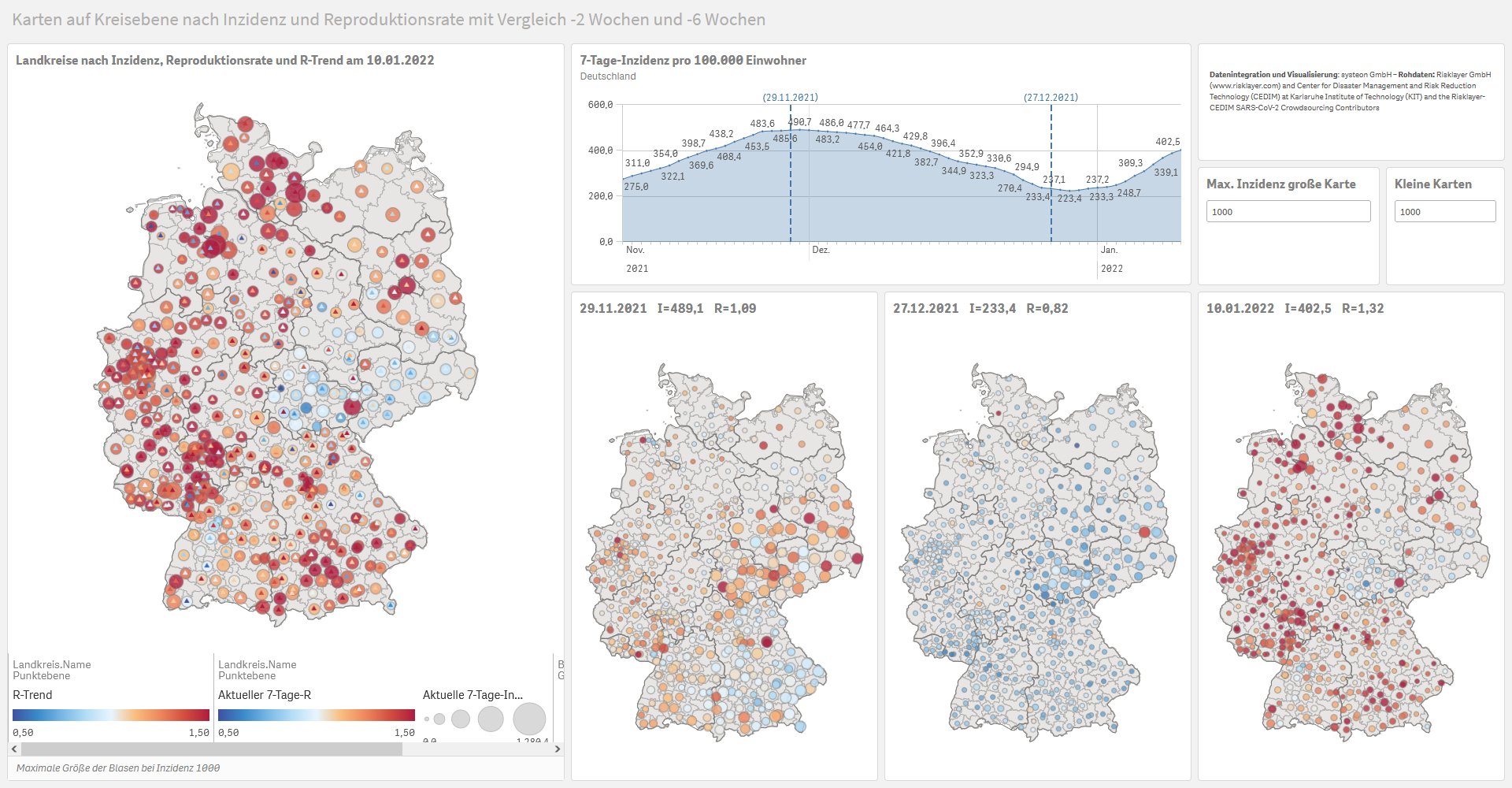Click the 464,3 data label
This screenshot has height=788, width=1512.
[x=888, y=128]
